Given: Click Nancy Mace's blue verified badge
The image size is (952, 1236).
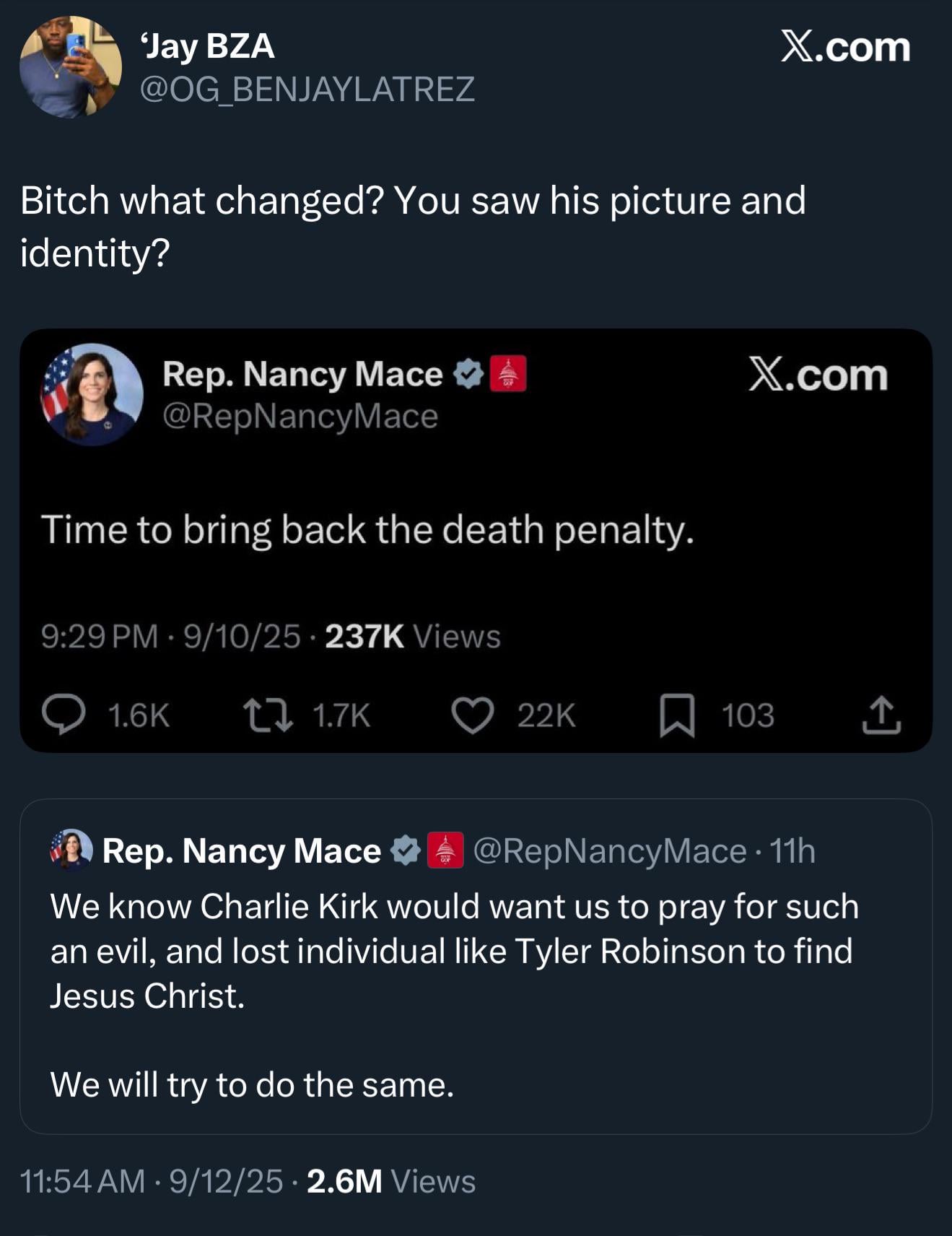Looking at the screenshot, I should [x=468, y=374].
